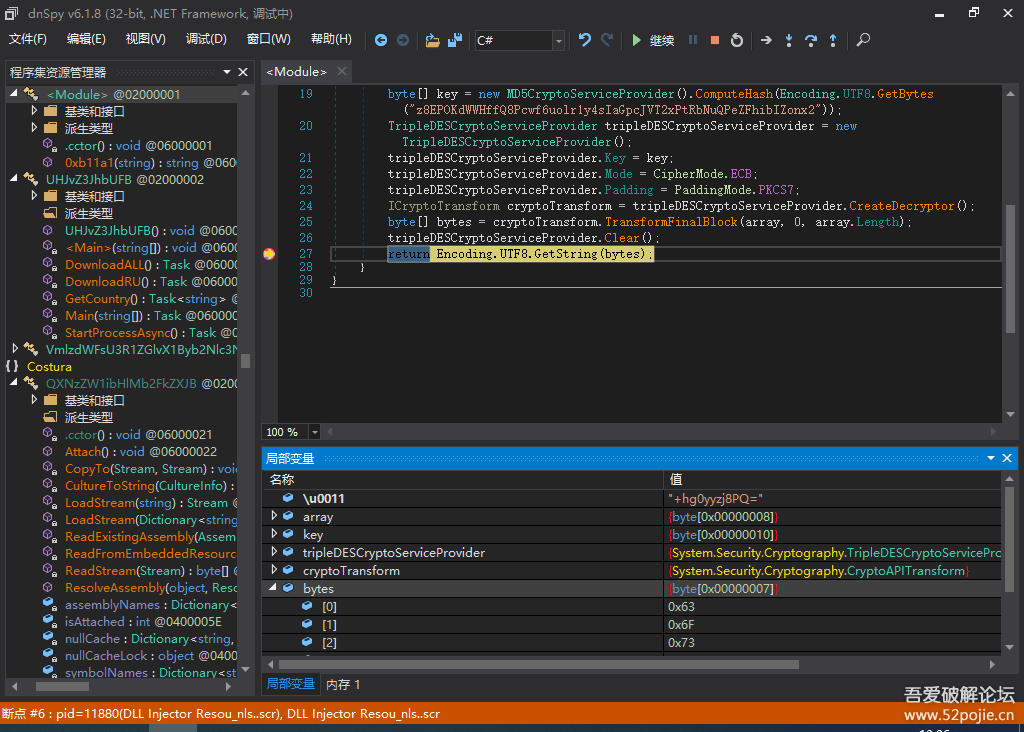Open the C# language dropdown
1024x732 pixels.
558,40
